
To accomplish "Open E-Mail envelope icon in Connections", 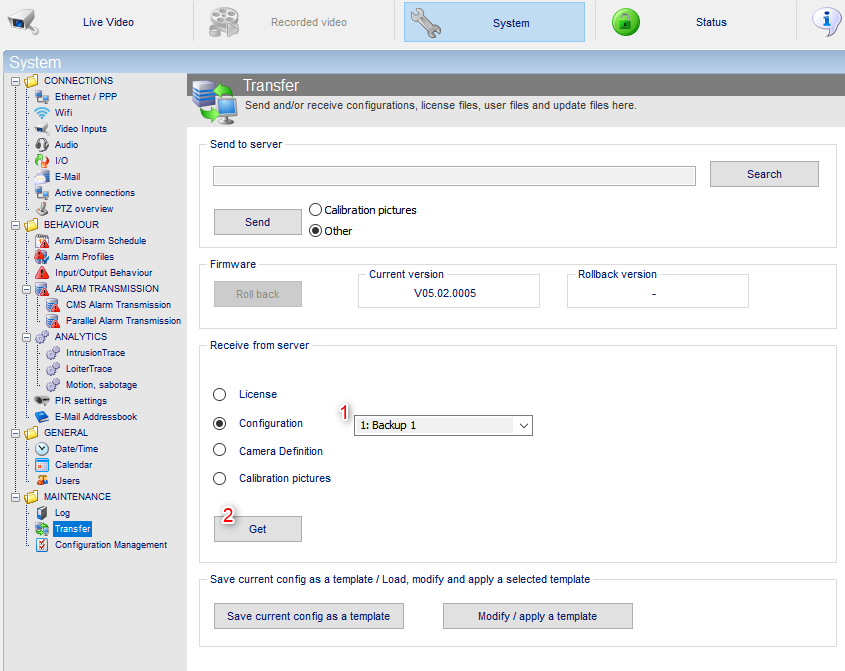I will (41, 177).
